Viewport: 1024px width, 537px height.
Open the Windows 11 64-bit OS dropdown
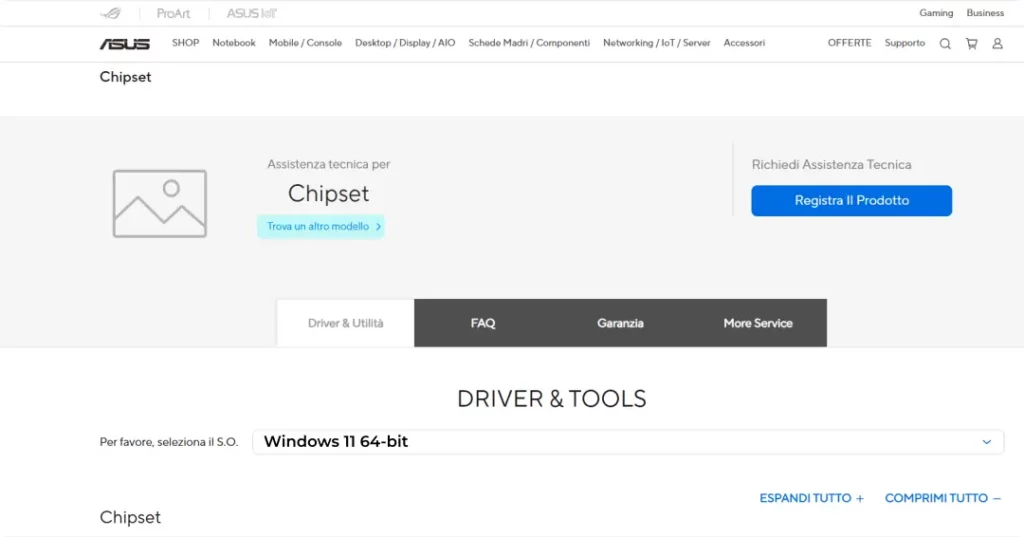(628, 442)
